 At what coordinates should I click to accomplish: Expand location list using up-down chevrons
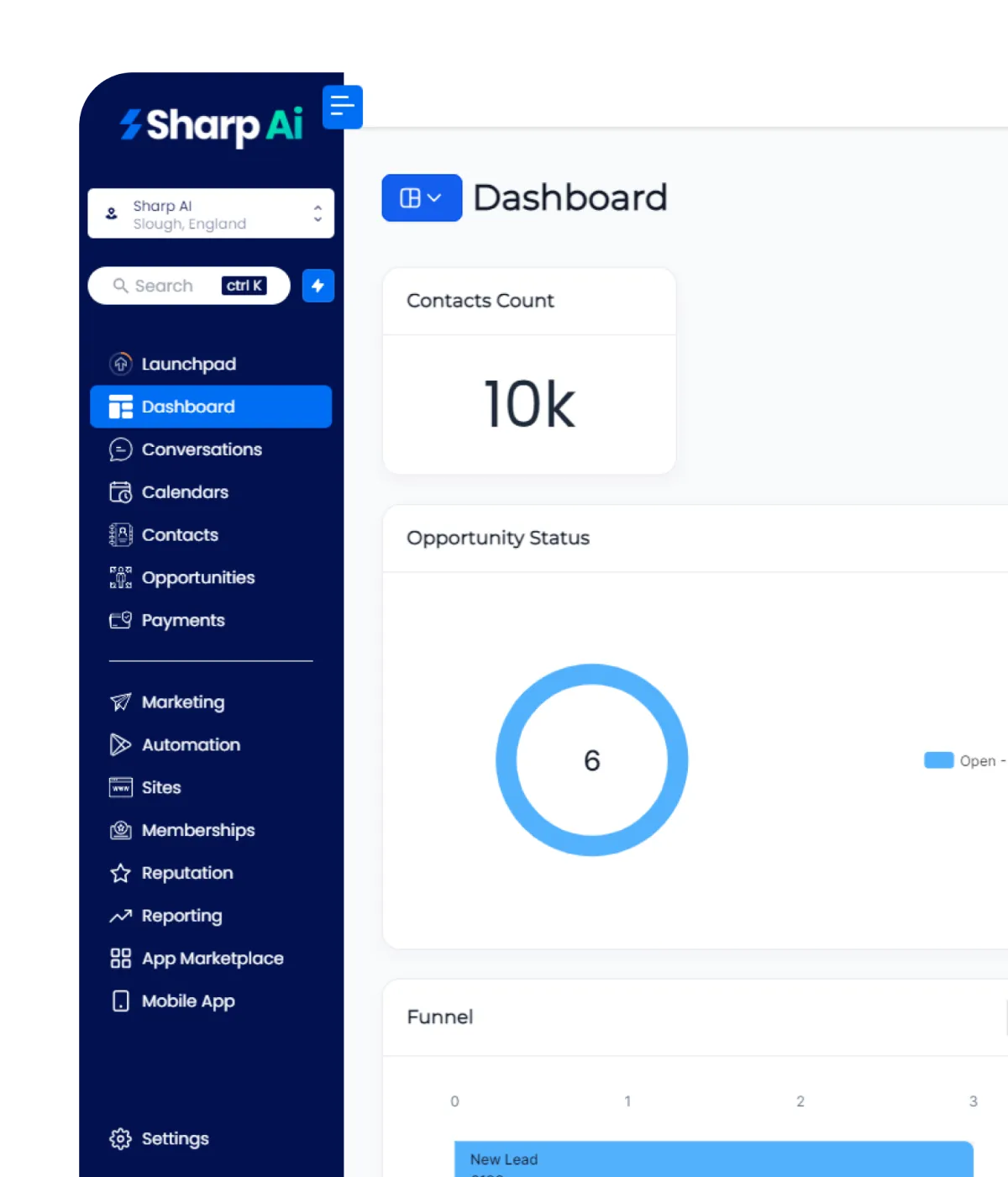pos(318,213)
